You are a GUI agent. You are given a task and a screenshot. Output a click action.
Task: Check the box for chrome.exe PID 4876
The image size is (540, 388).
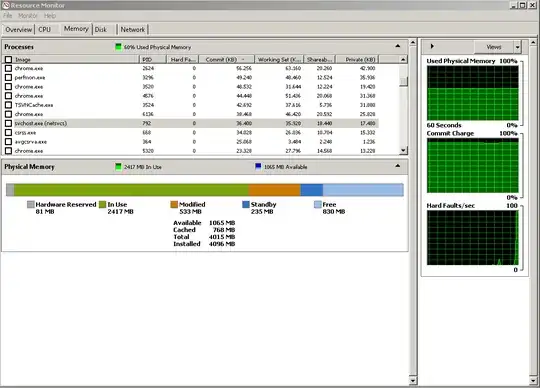click(9, 96)
